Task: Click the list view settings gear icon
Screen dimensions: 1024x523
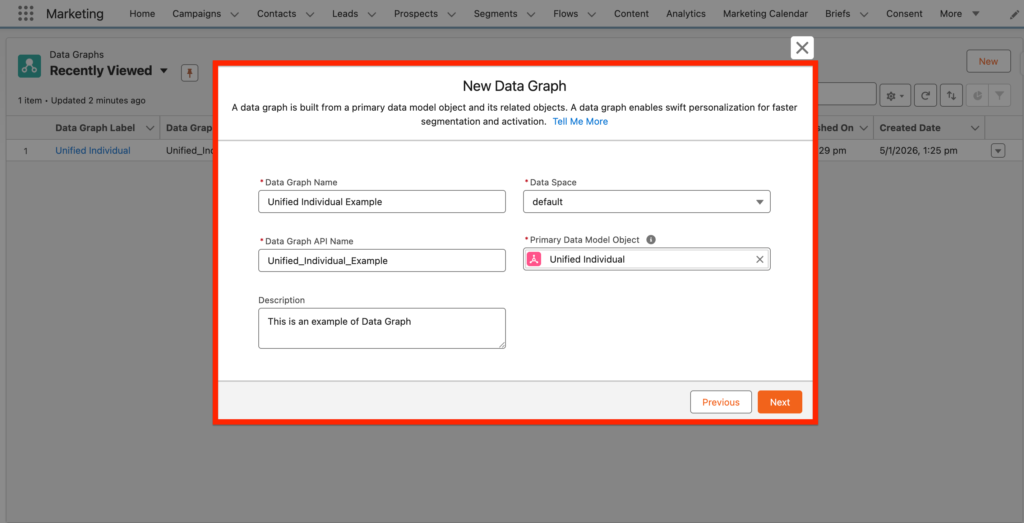Action: pyautogui.click(x=894, y=95)
